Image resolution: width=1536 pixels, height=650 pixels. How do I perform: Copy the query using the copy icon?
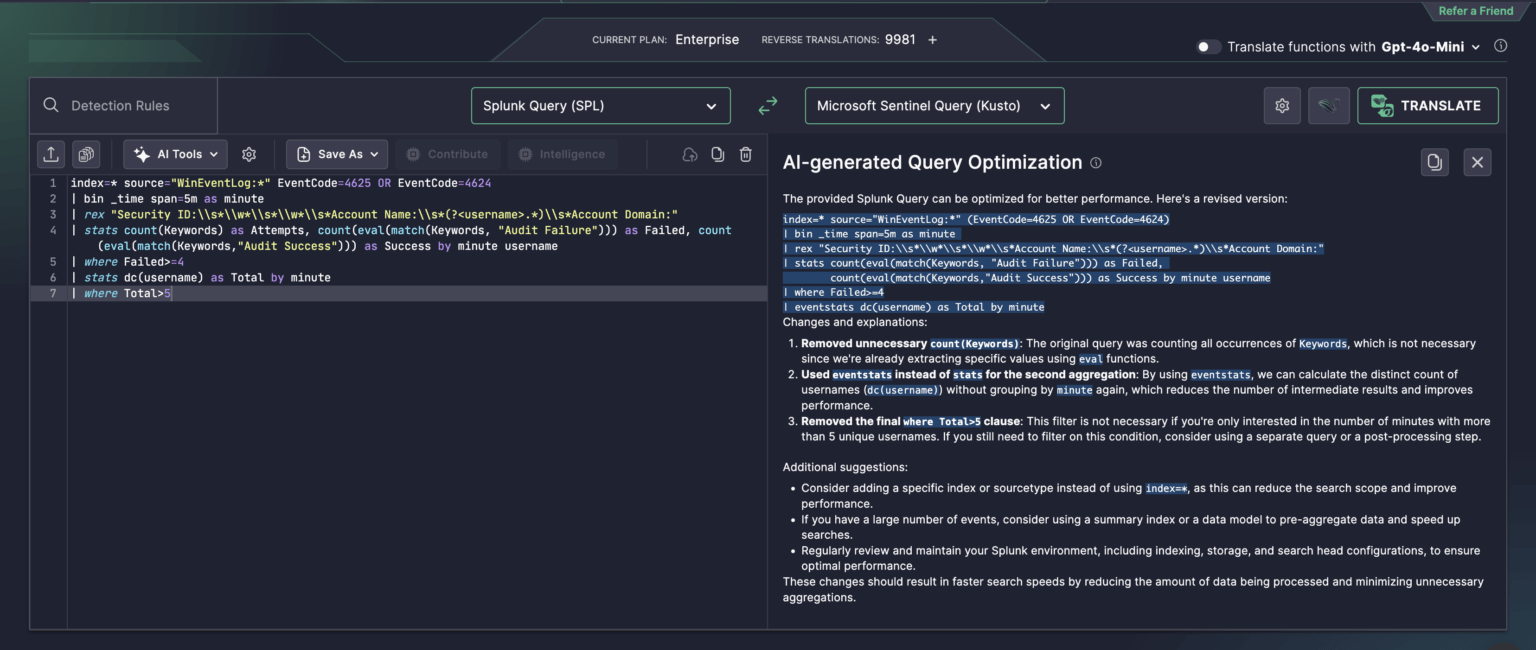(717, 154)
